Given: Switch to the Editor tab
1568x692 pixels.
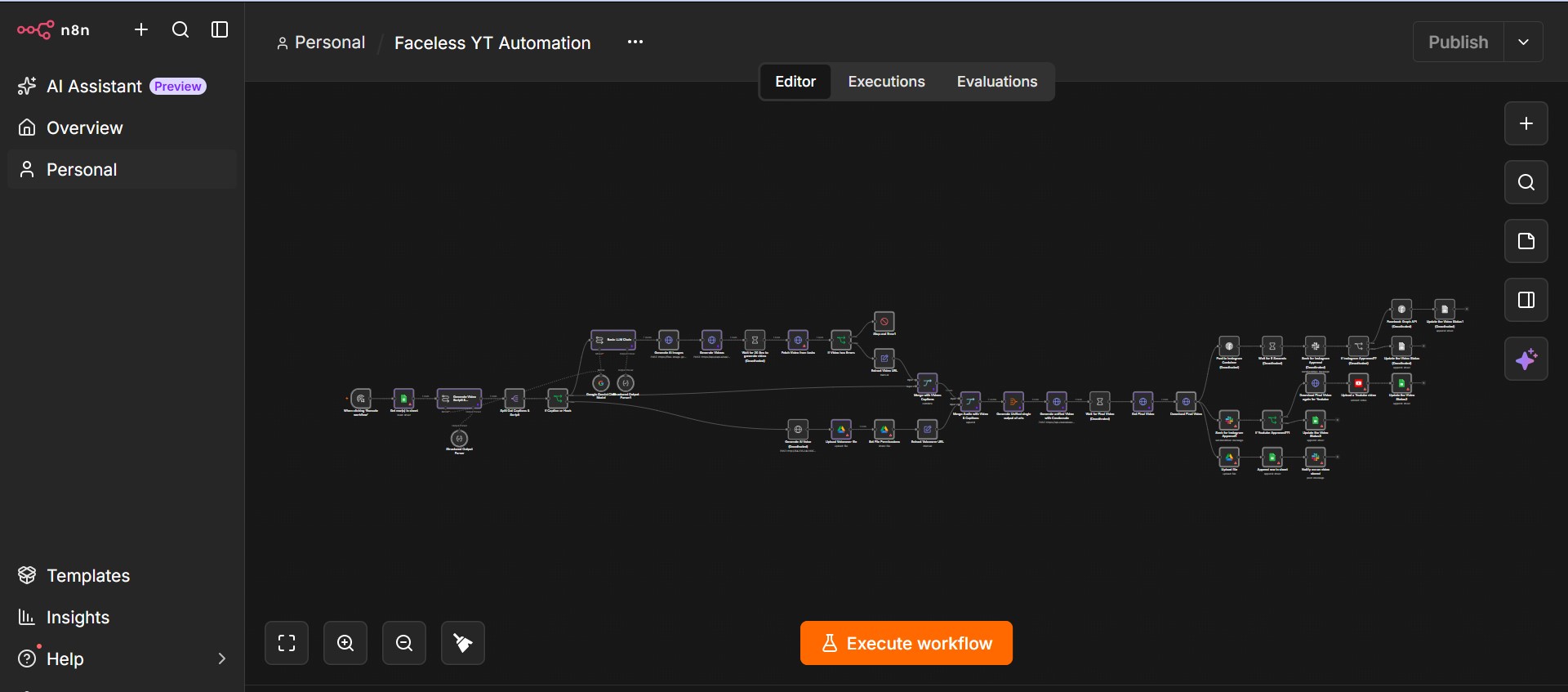Looking at the screenshot, I should (x=795, y=82).
